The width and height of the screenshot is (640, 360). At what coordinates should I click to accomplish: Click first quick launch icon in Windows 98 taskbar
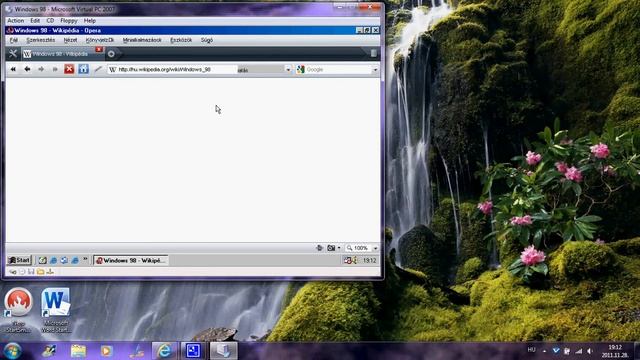pos(42,260)
